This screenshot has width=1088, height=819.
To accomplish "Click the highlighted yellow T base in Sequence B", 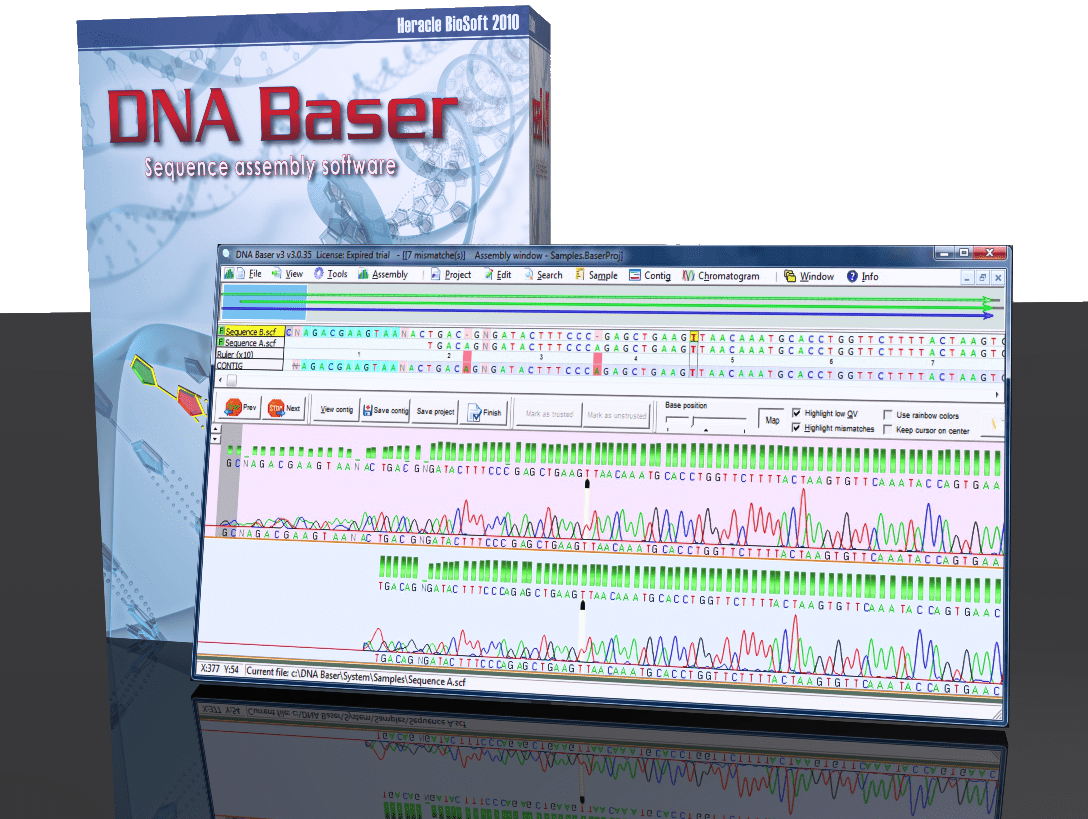I will [x=693, y=337].
